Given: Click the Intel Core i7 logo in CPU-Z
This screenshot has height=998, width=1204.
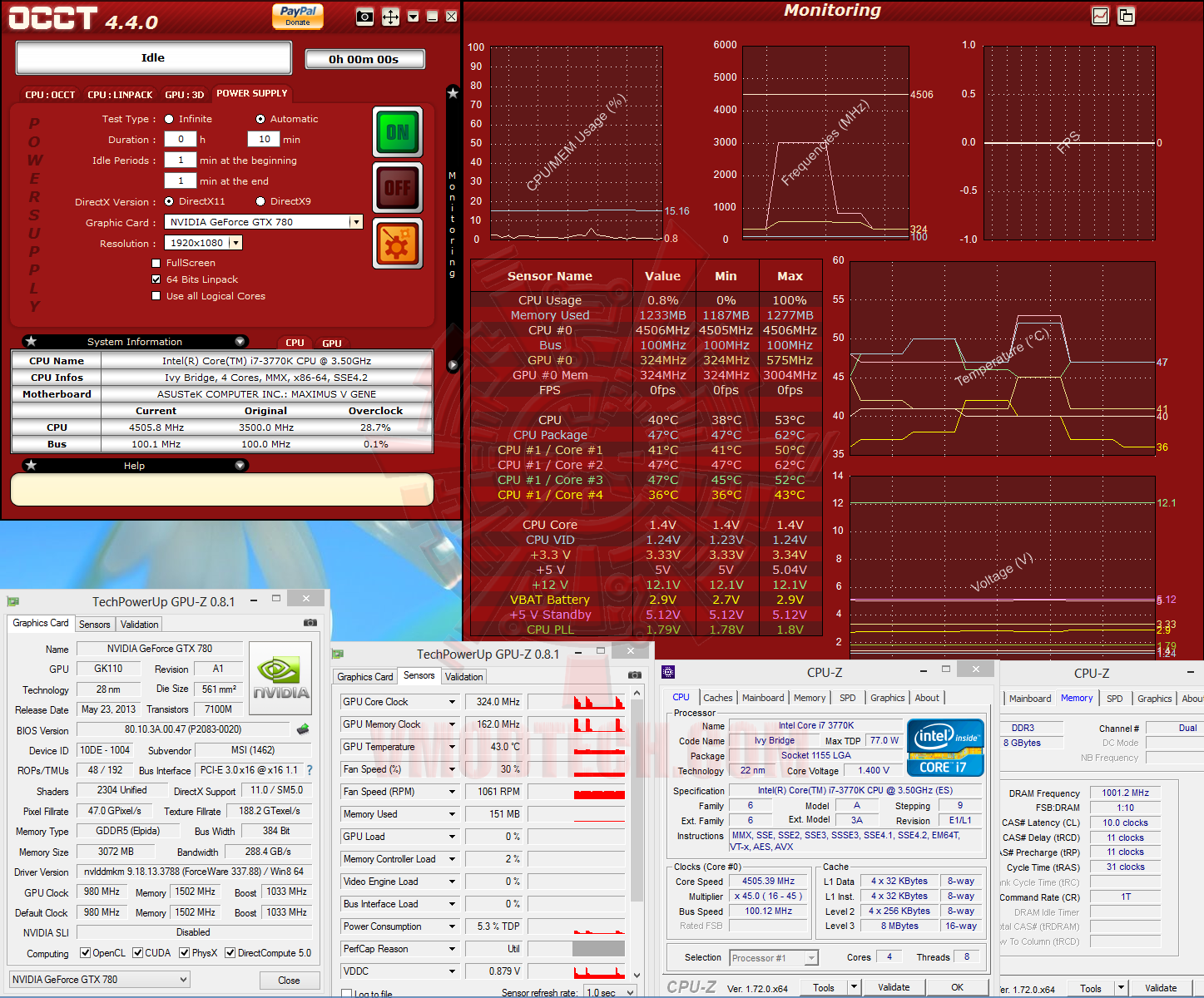Looking at the screenshot, I should click(945, 748).
